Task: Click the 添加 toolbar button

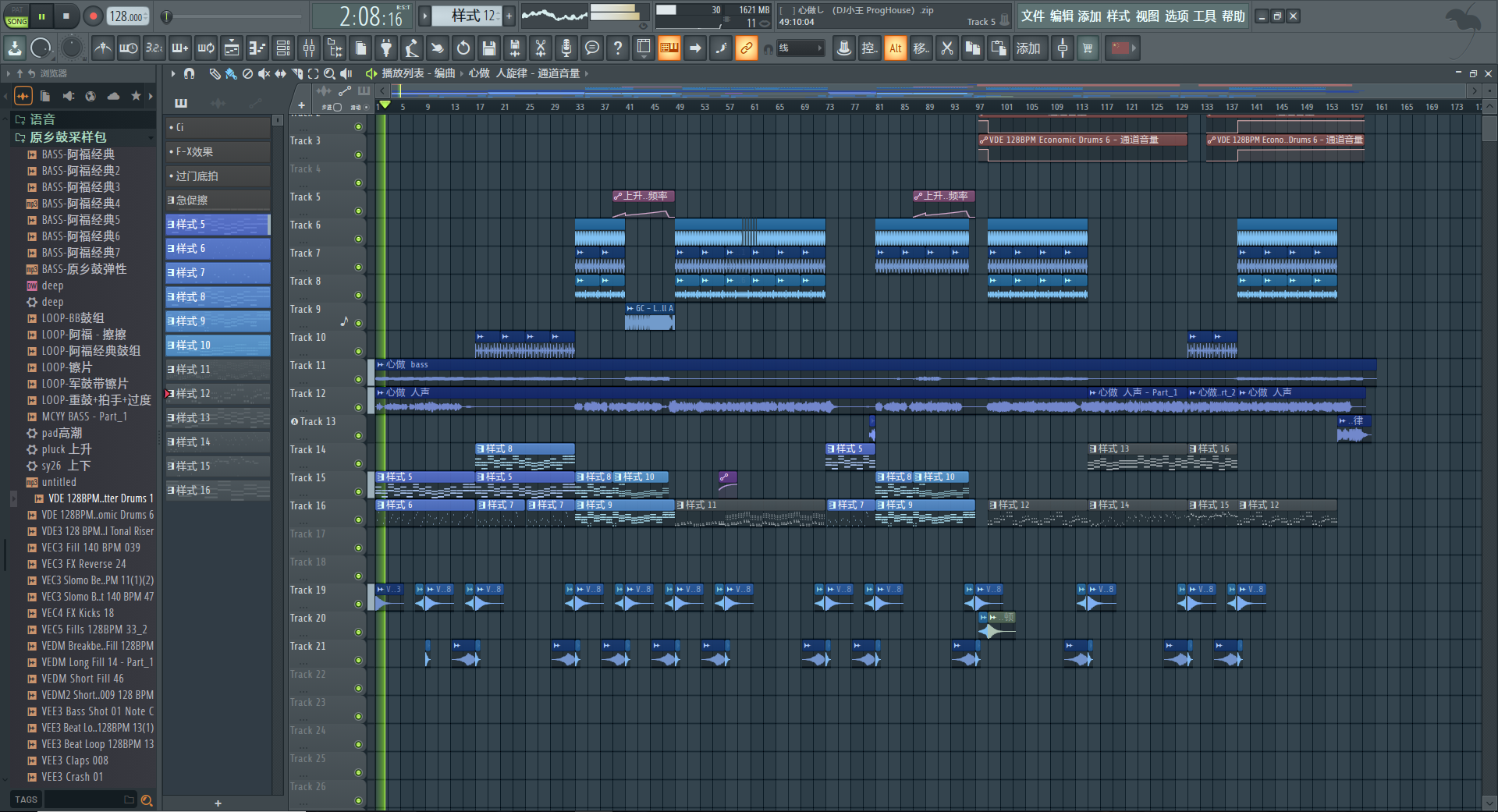Action: coord(1028,48)
